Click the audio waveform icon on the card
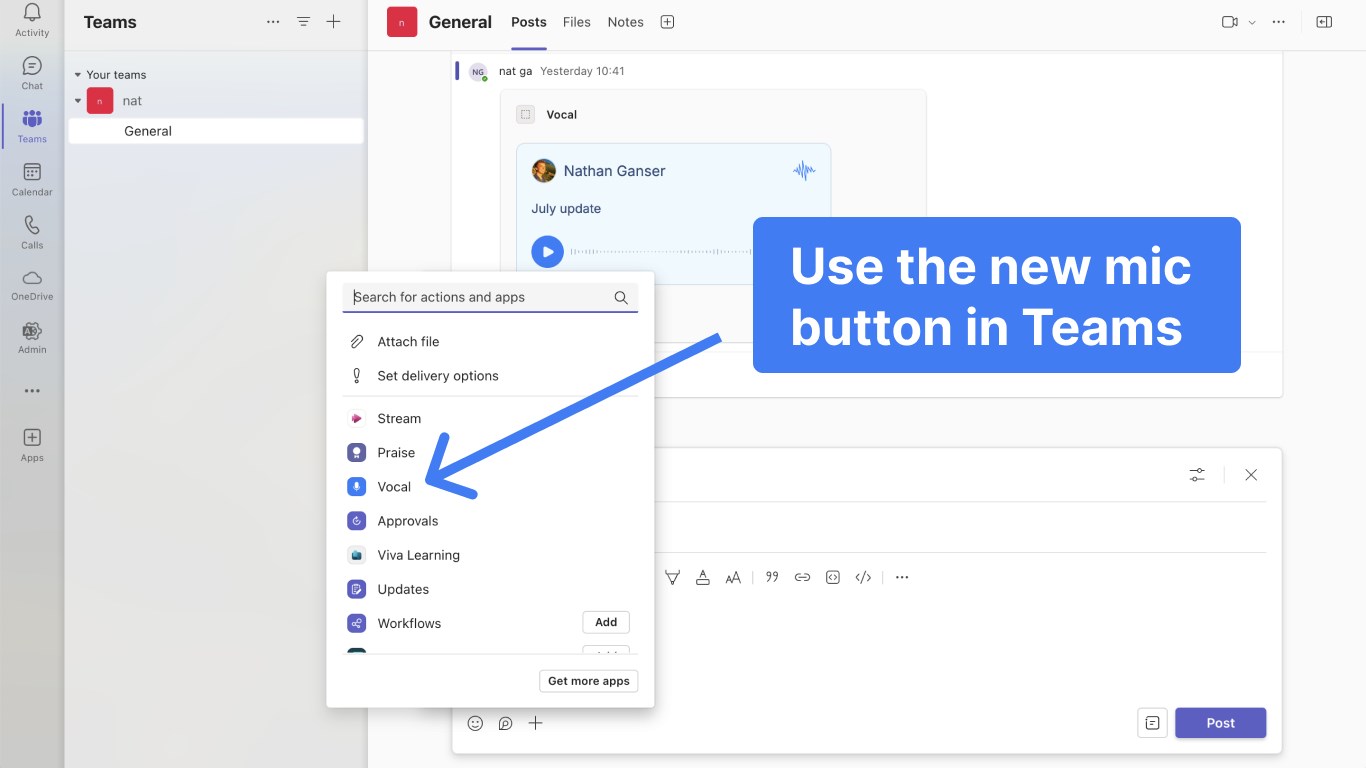The height and width of the screenshot is (768, 1366). (x=804, y=171)
